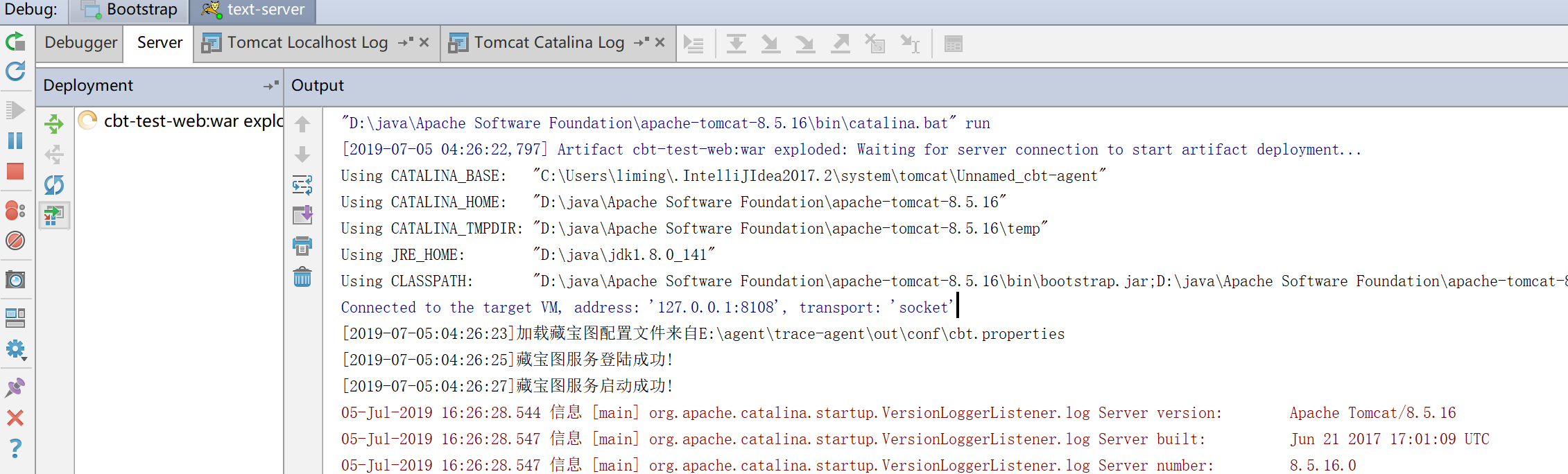The width and height of the screenshot is (1568, 474).
Task: Open debugger settings gear dropdown
Action: point(15,349)
